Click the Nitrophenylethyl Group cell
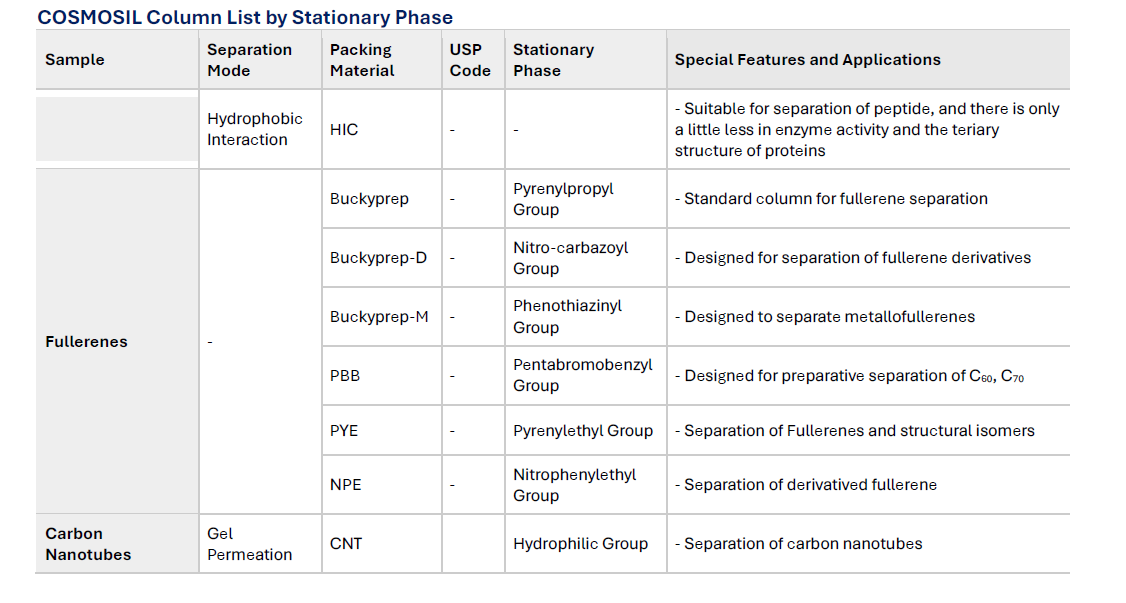 [574, 485]
